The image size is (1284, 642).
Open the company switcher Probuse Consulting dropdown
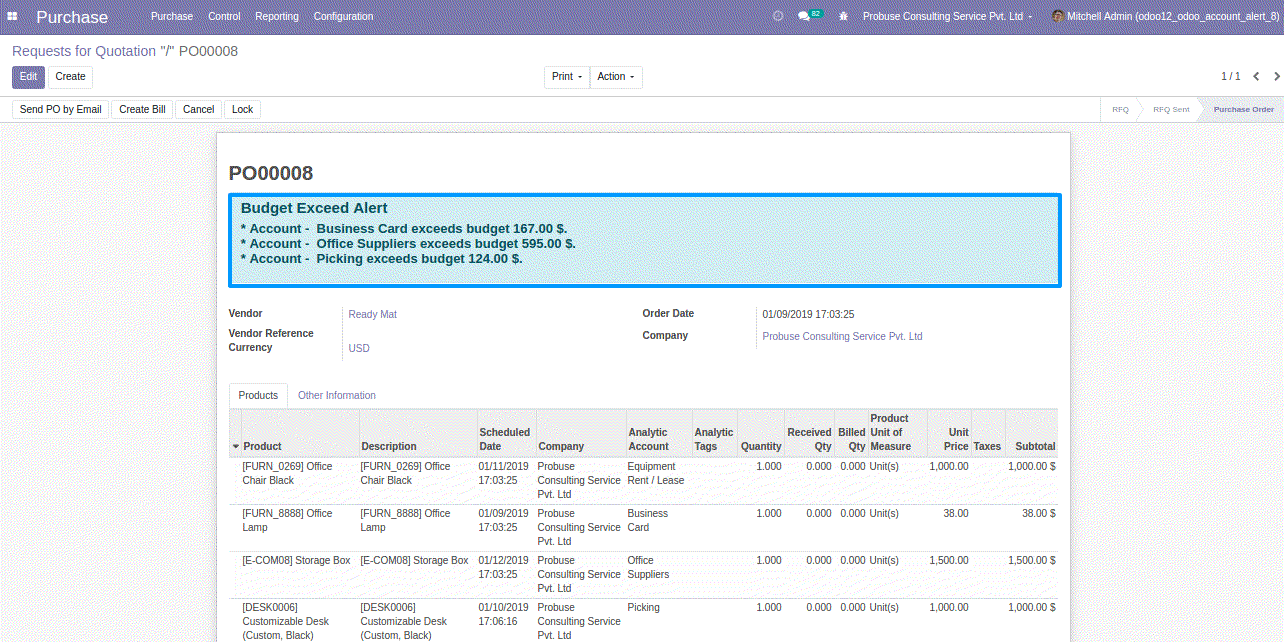(947, 16)
